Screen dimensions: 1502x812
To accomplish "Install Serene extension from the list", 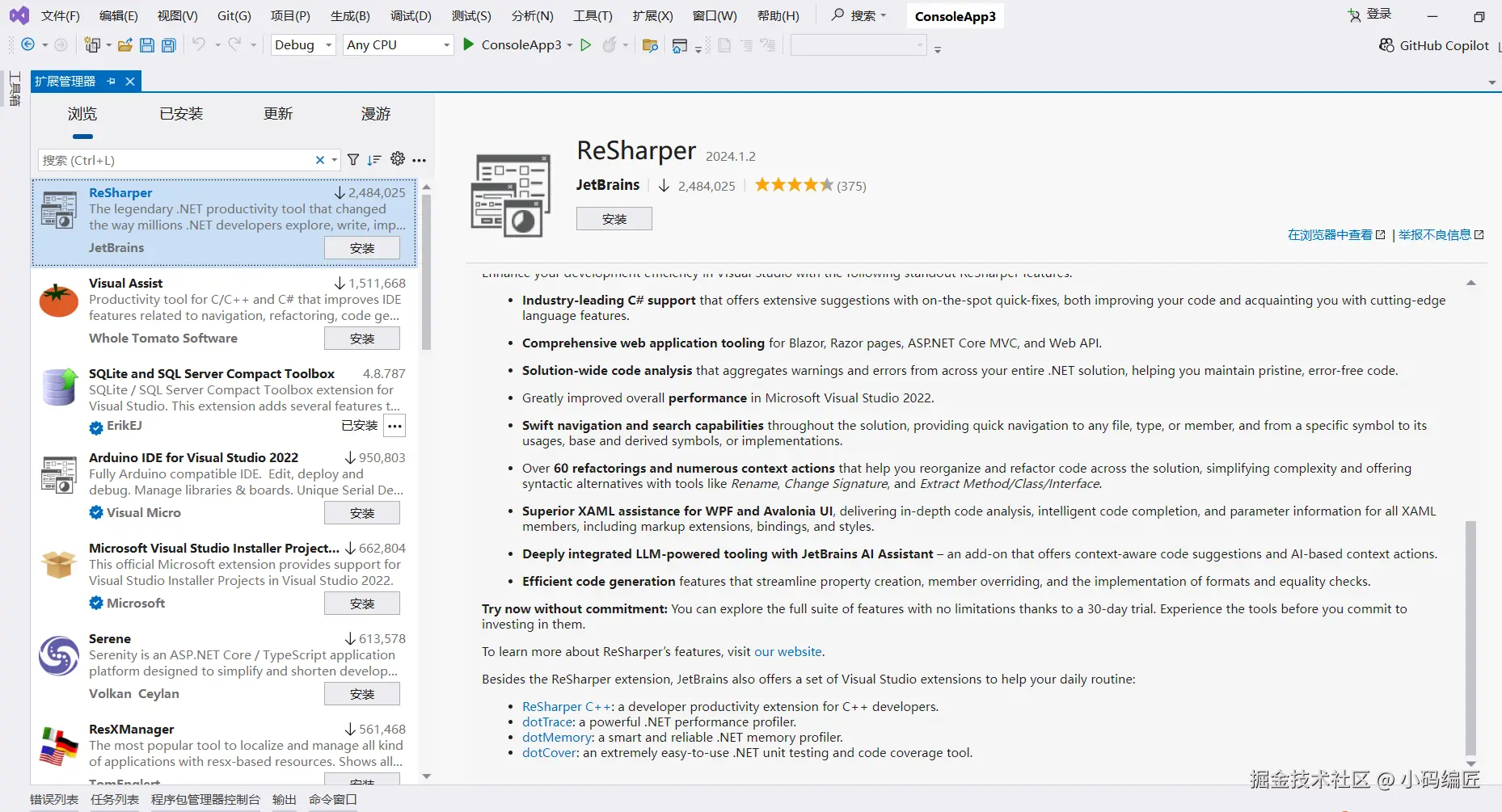I will click(x=362, y=694).
